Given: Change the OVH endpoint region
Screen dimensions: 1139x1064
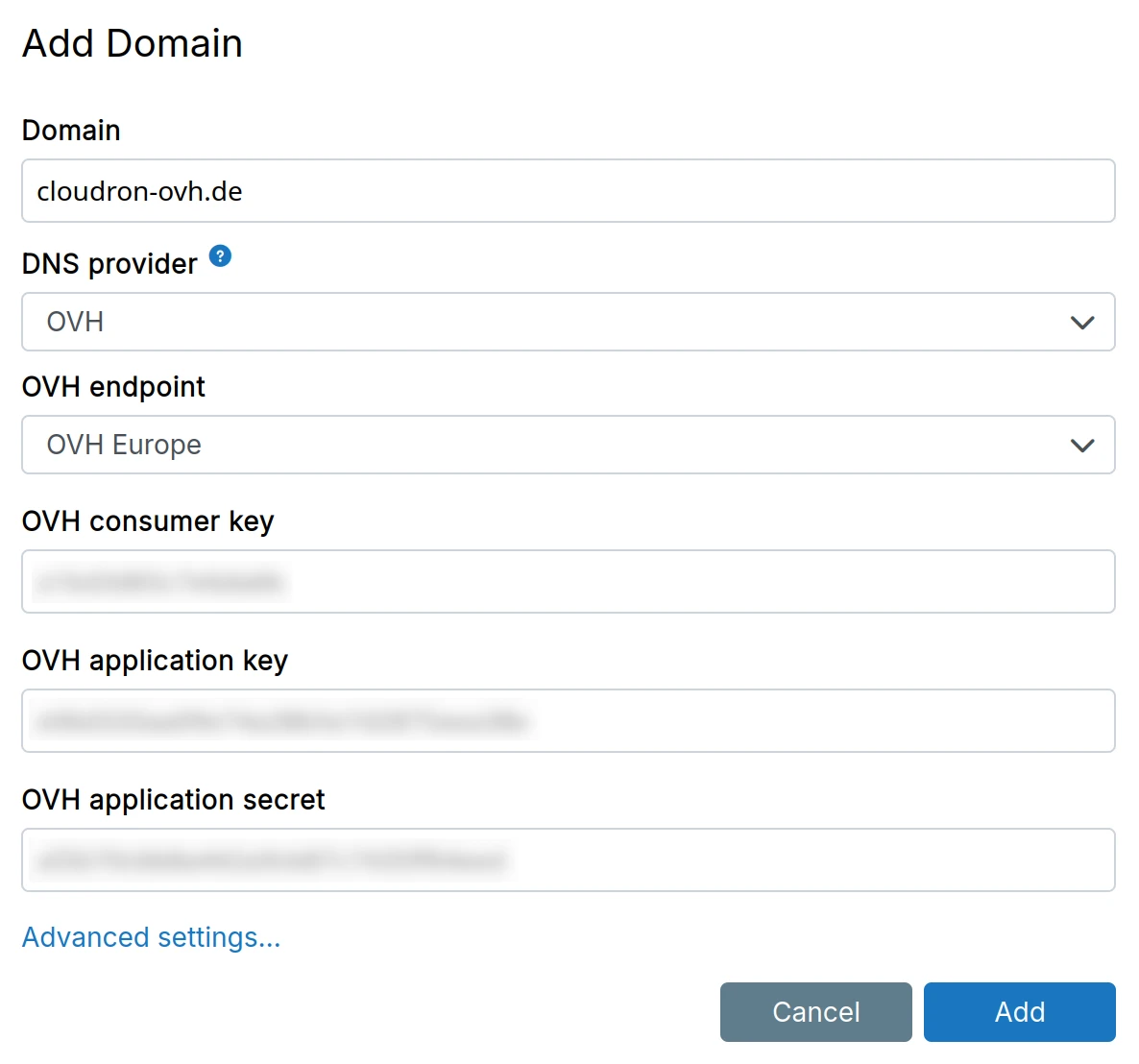Looking at the screenshot, I should (x=569, y=445).
